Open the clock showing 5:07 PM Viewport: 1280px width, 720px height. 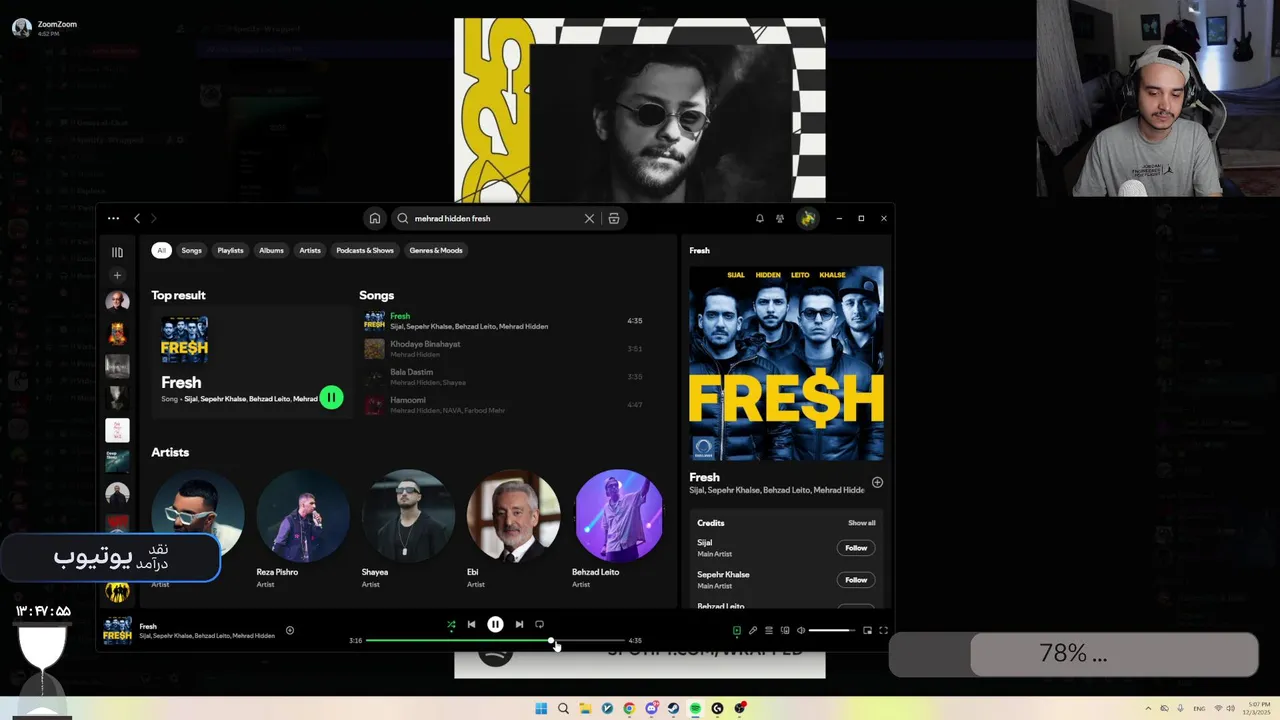(x=1257, y=708)
